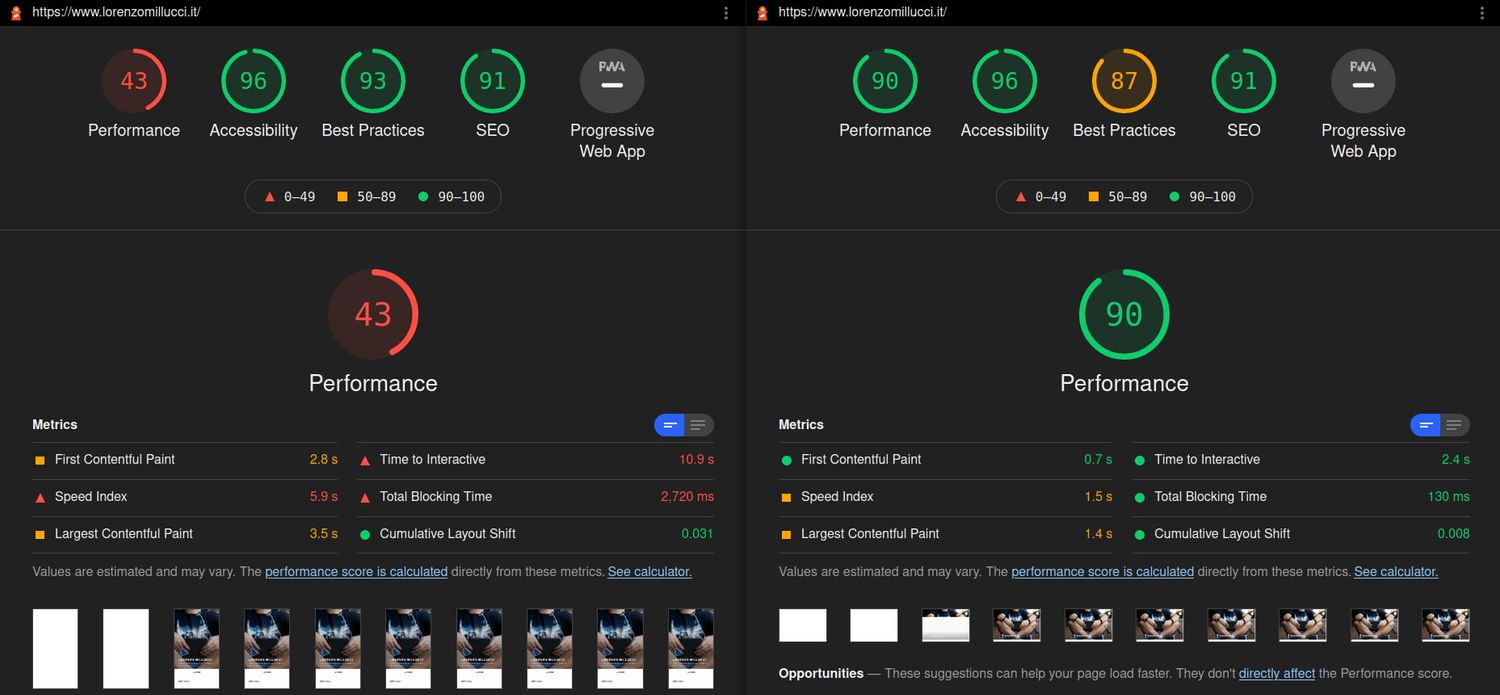
Task: Open the left 'performance score is calculated' link
Action: (x=356, y=572)
